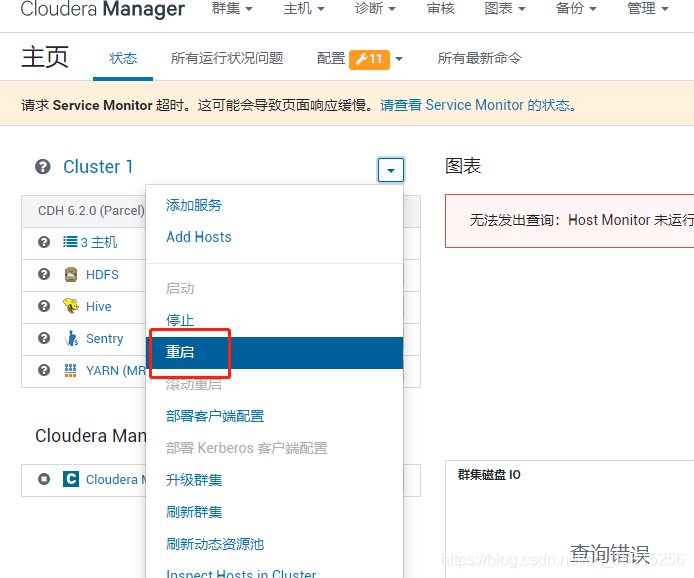Open the Sentry service link

(x=104, y=339)
